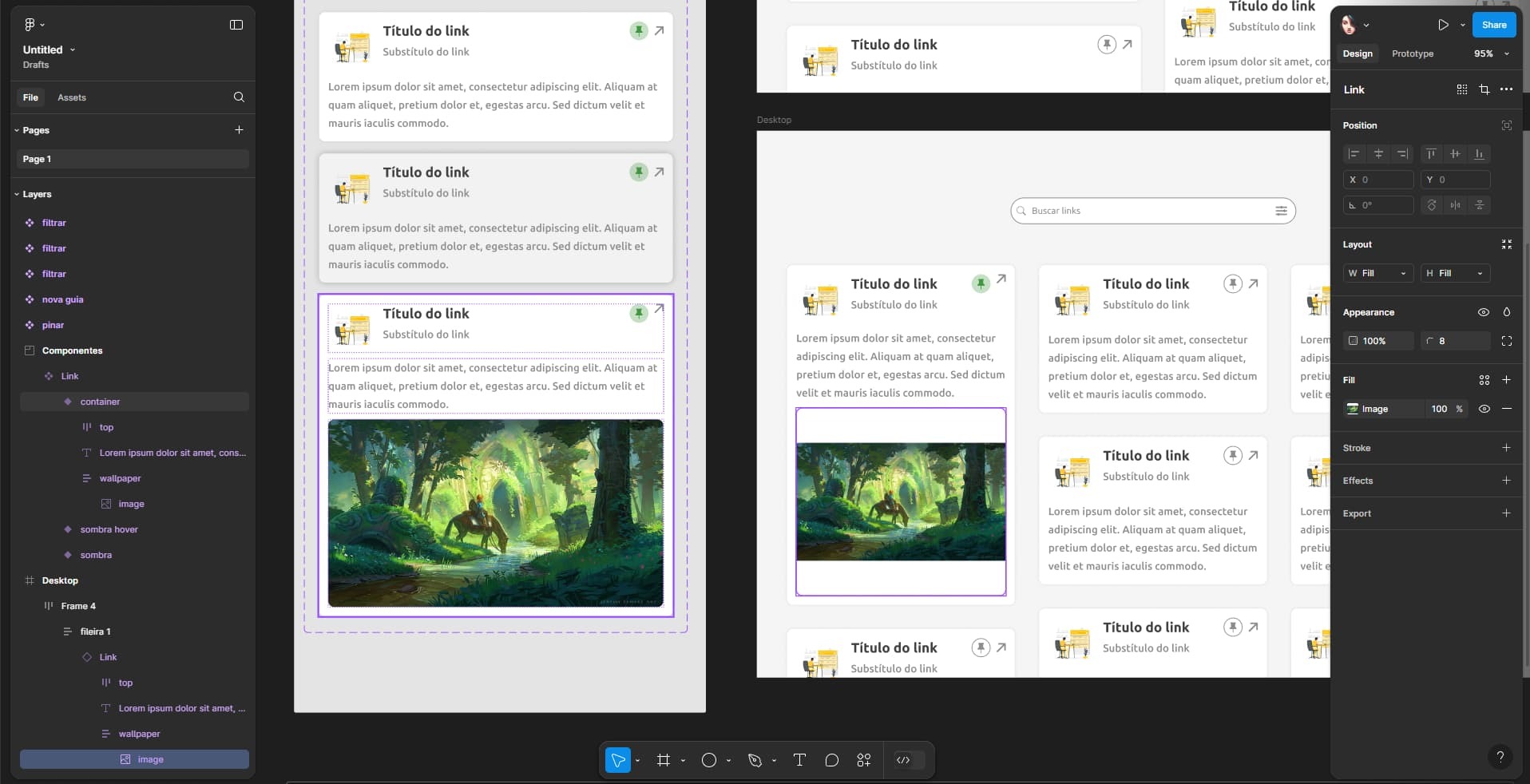Switch to the Assets tab
The width and height of the screenshot is (1530, 784).
[72, 97]
